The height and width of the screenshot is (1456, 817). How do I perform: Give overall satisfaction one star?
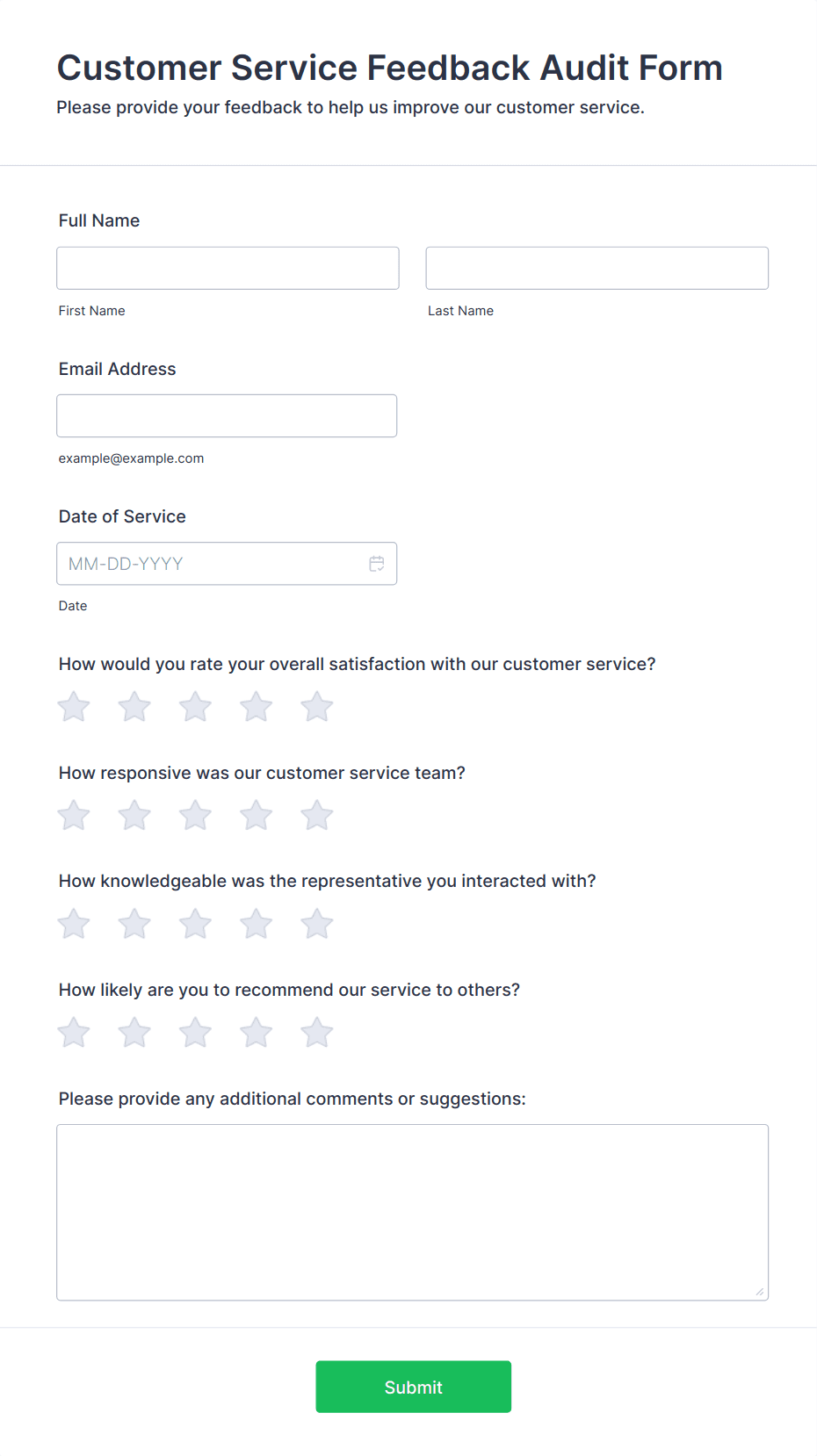pos(74,707)
